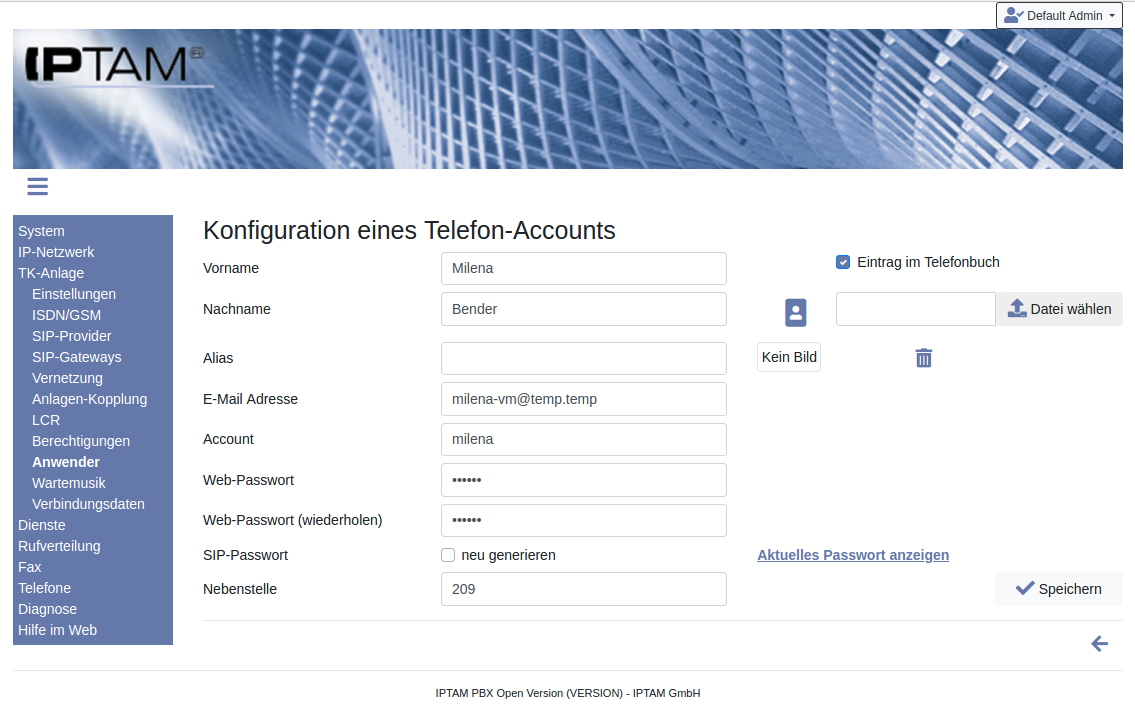
Task: Focus the Alias input field
Action: pos(583,358)
